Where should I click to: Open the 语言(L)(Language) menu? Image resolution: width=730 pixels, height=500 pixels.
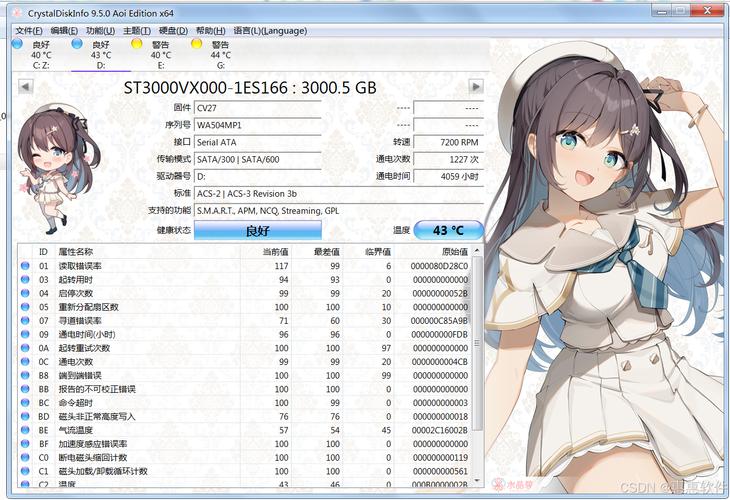(270, 31)
